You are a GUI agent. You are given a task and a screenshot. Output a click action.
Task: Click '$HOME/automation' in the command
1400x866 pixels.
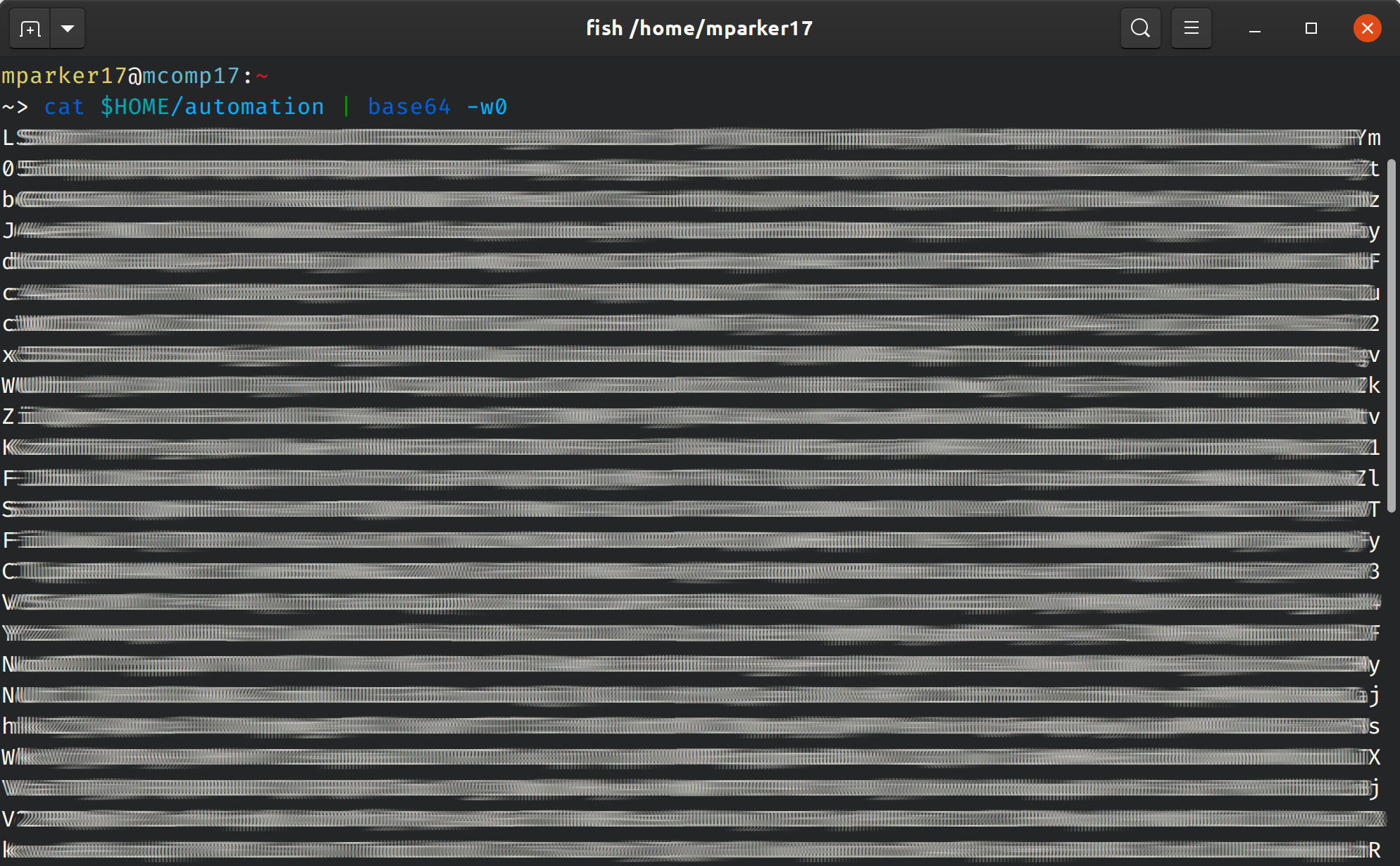coord(212,106)
